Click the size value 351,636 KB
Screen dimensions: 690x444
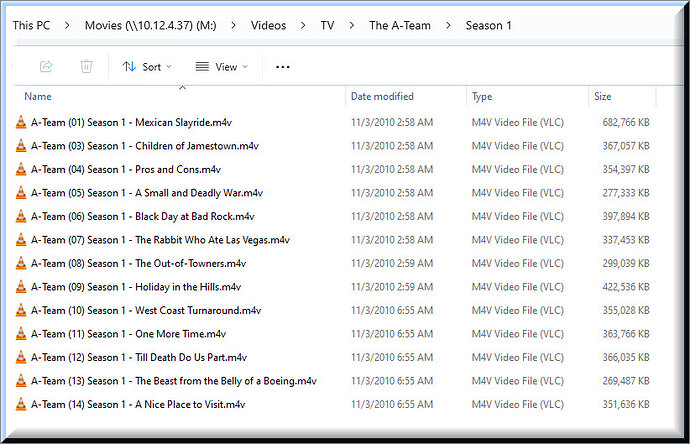[x=626, y=404]
